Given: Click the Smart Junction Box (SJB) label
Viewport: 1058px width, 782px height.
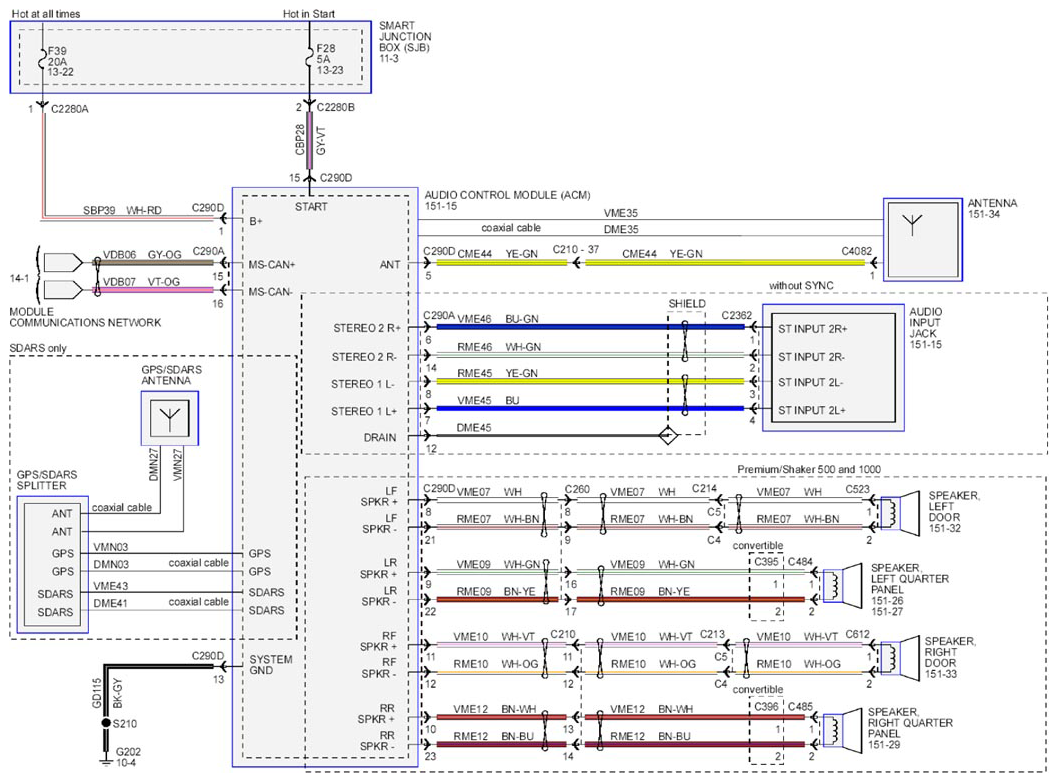Looking at the screenshot, I should click(x=404, y=42).
